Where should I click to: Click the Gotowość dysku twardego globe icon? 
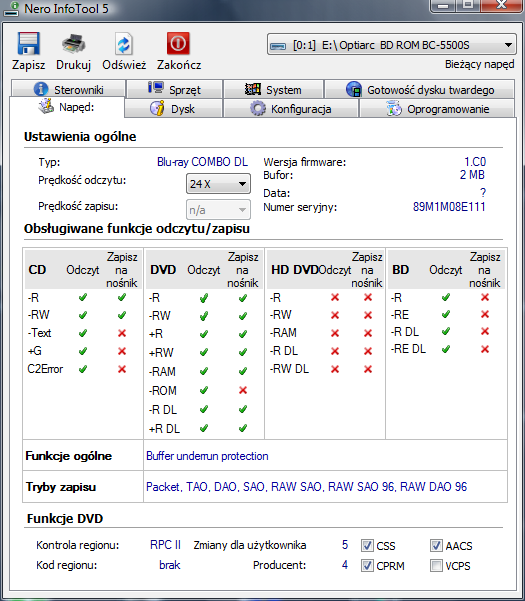pos(354,89)
